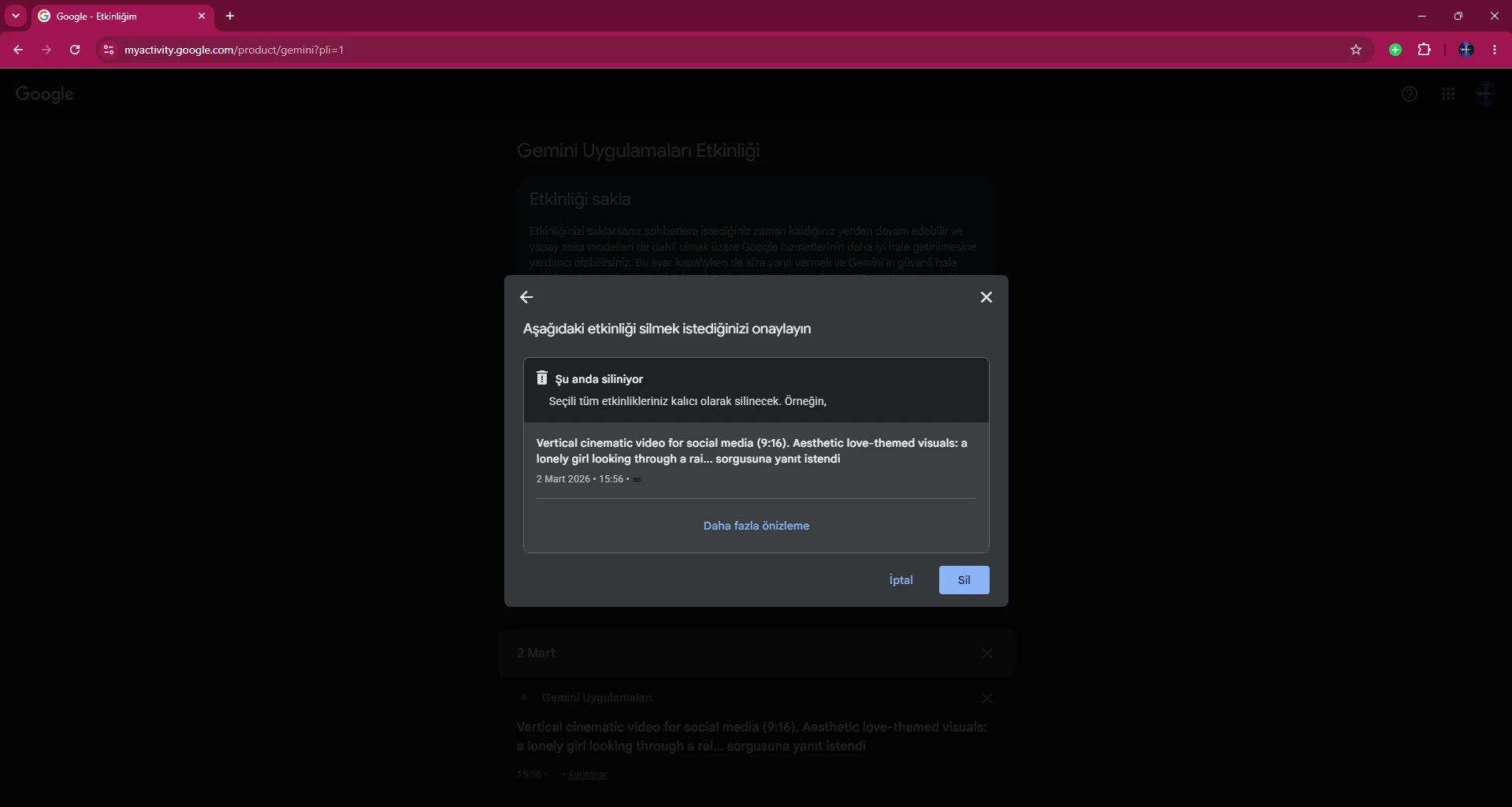Open the Extensions puzzle icon

(x=1424, y=50)
